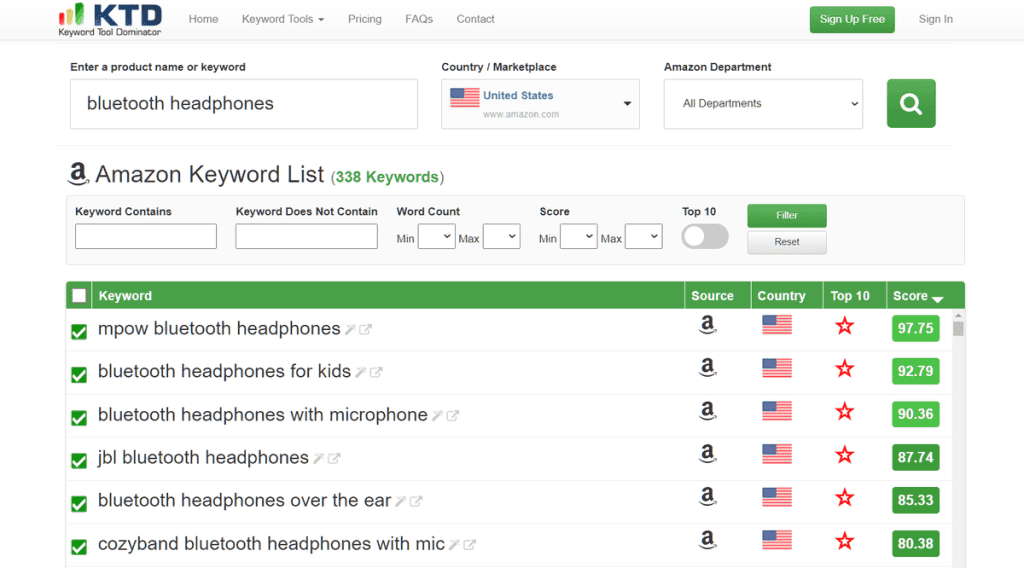The height and width of the screenshot is (568, 1024).
Task: Click Top 10 star in jbl row
Action: point(844,454)
